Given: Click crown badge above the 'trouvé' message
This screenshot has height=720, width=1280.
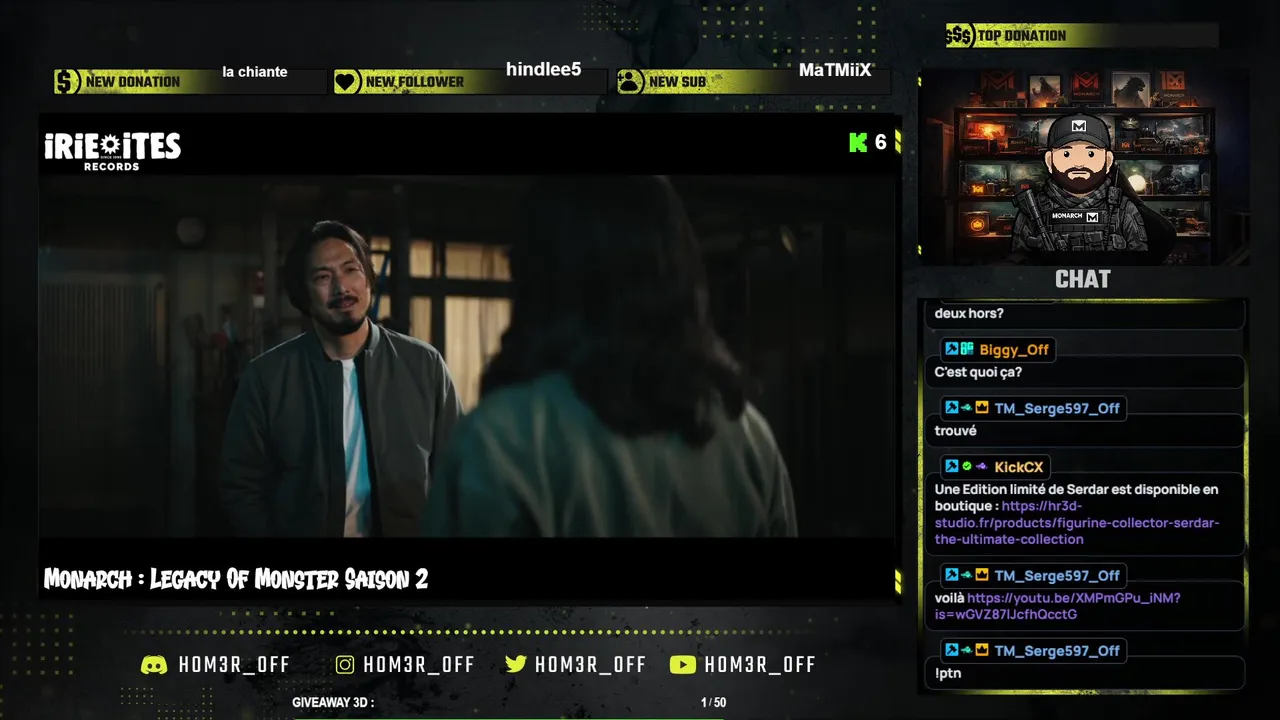Looking at the screenshot, I should tap(982, 408).
